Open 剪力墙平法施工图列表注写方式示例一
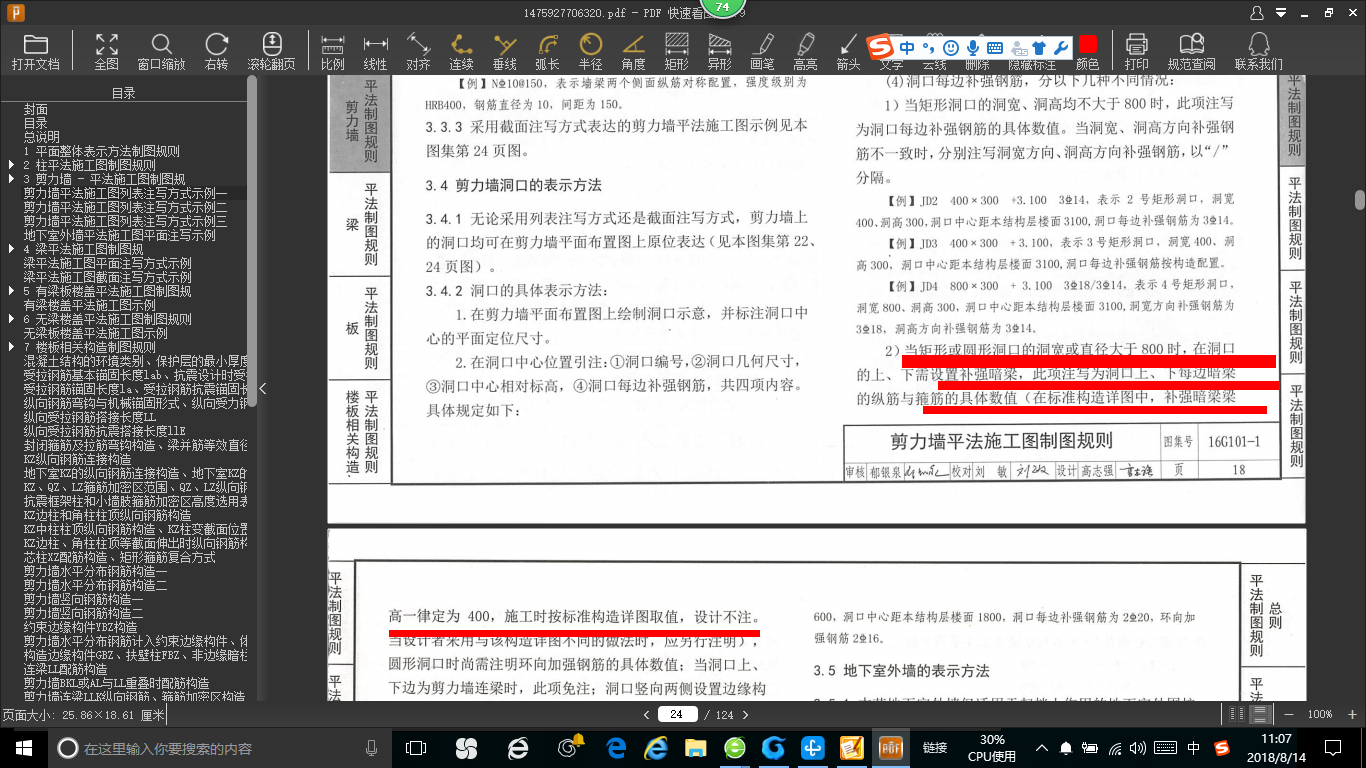 (x=126, y=193)
